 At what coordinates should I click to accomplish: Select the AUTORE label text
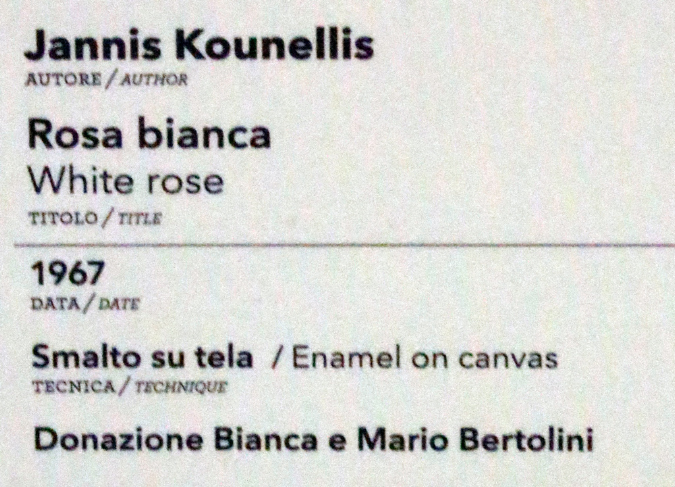pos(64,80)
